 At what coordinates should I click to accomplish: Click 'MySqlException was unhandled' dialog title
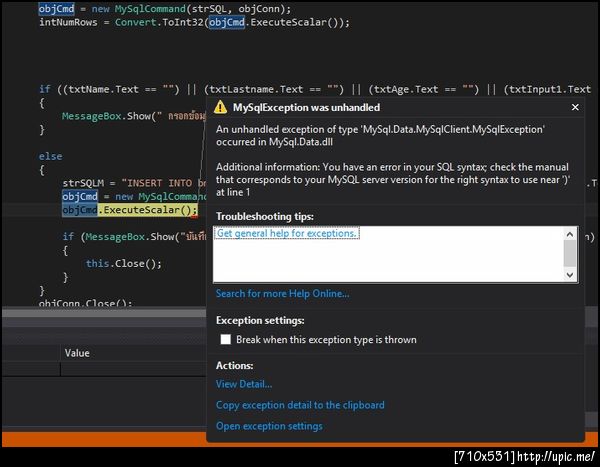[x=307, y=108]
